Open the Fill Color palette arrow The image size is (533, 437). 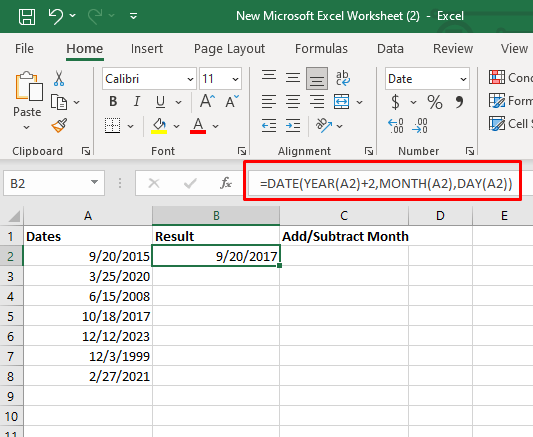pyautogui.click(x=176, y=126)
